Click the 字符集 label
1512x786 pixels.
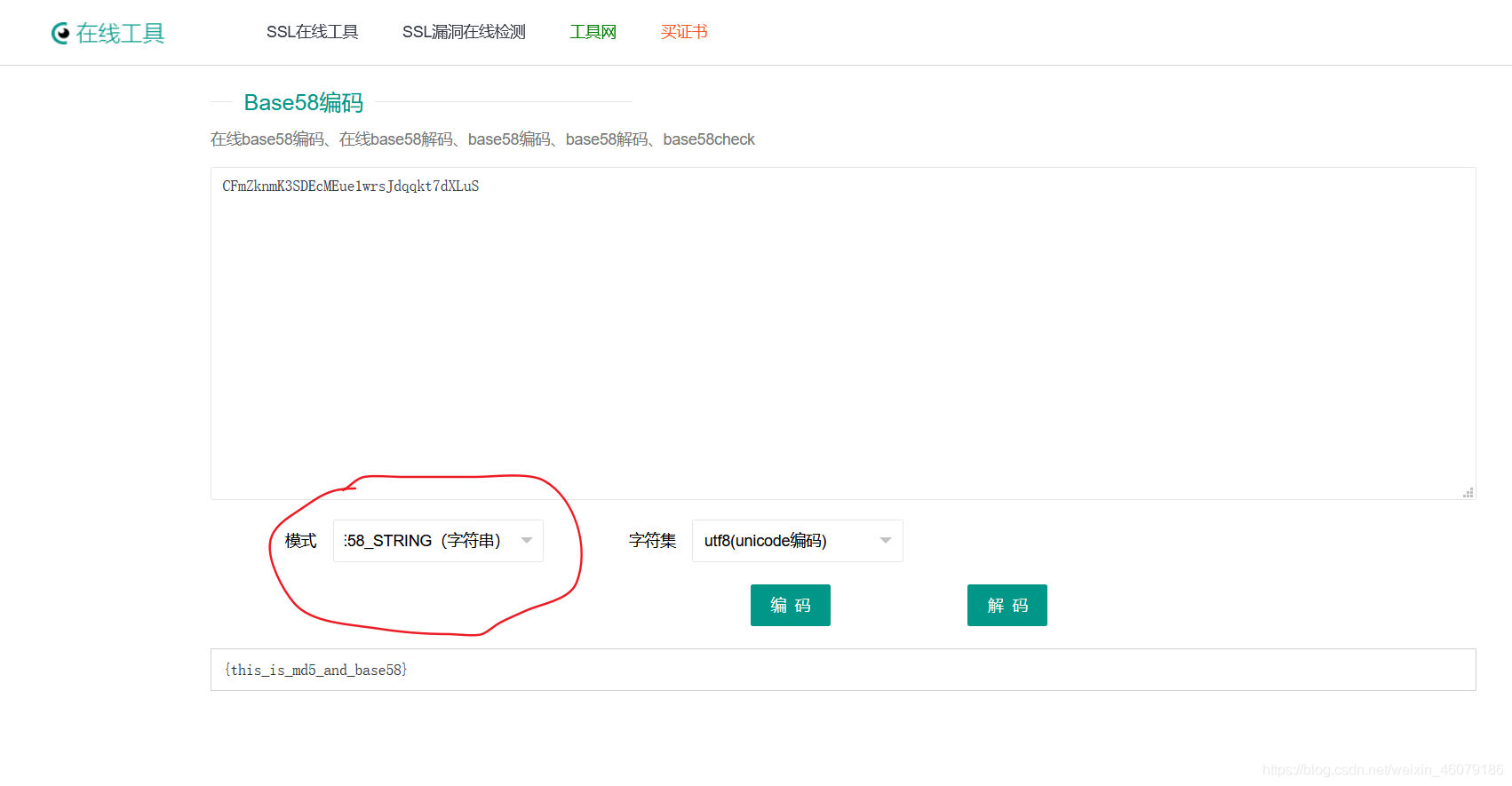[652, 541]
